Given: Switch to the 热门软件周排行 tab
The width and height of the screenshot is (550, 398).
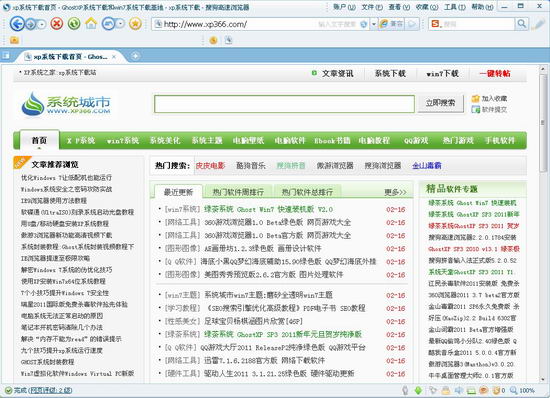Looking at the screenshot, I should pyautogui.click(x=238, y=192).
